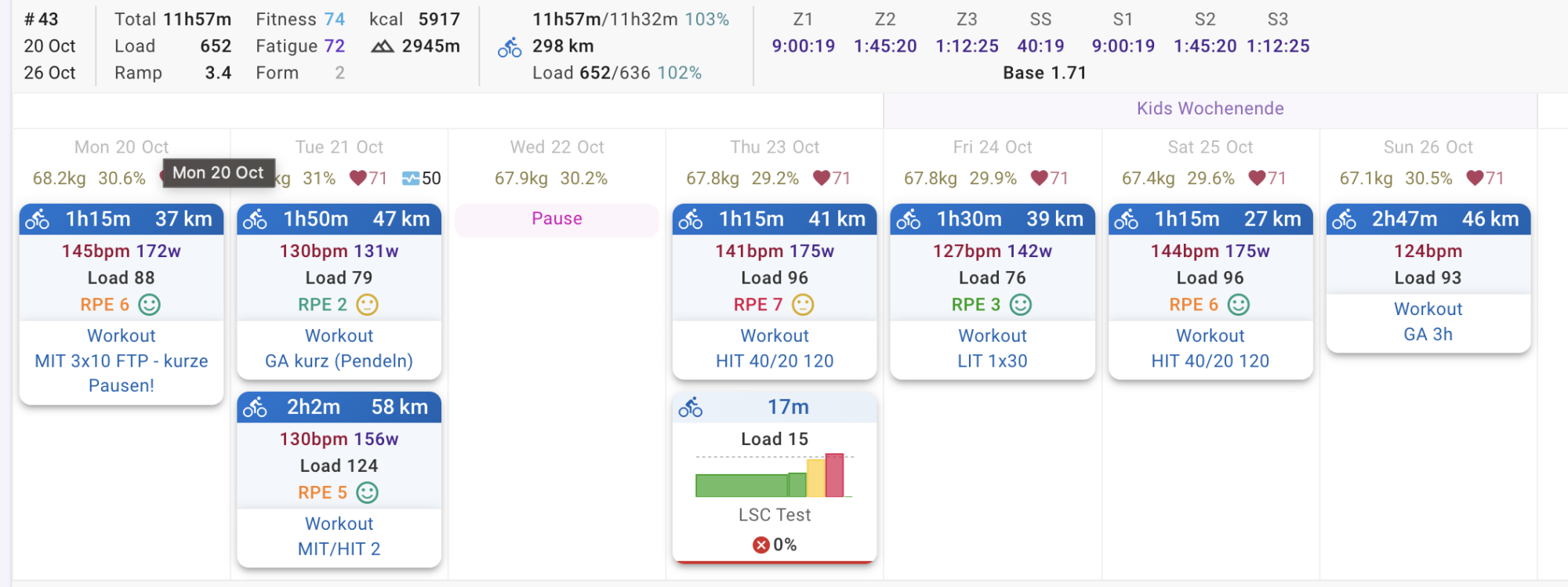
Task: Select the Pause entry on Wednesday
Action: (557, 219)
